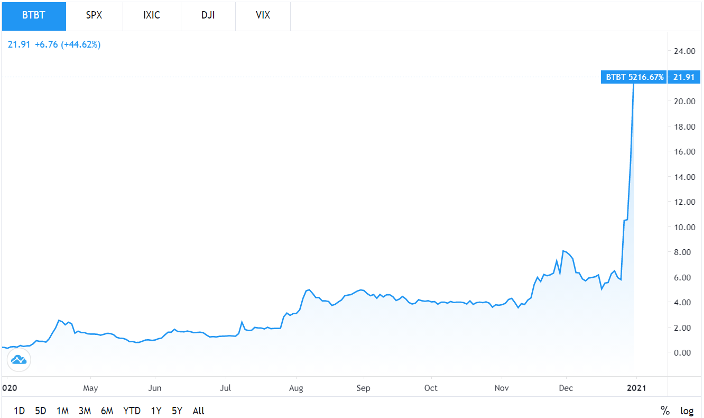704x418 pixels.
Task: Show the All time range
Action: (198, 410)
